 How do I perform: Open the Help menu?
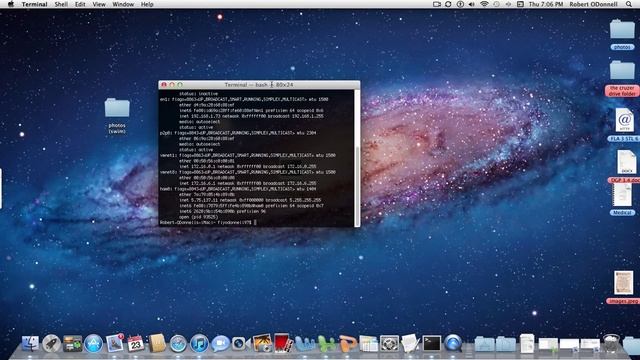(147, 4)
